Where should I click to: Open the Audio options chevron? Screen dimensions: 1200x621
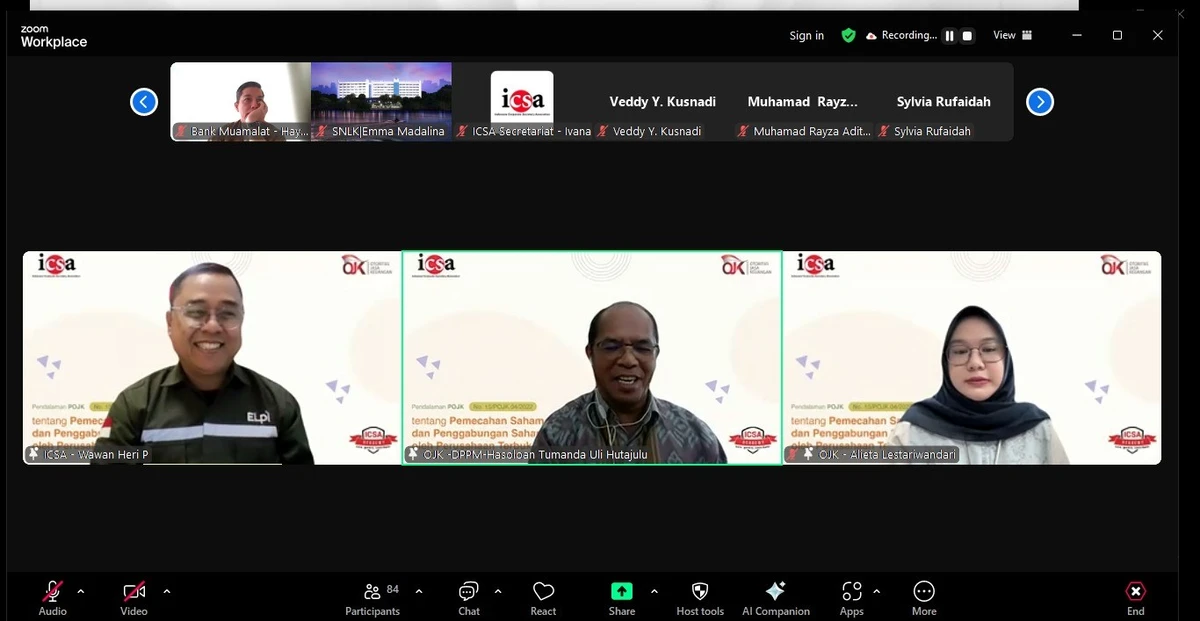(x=80, y=591)
